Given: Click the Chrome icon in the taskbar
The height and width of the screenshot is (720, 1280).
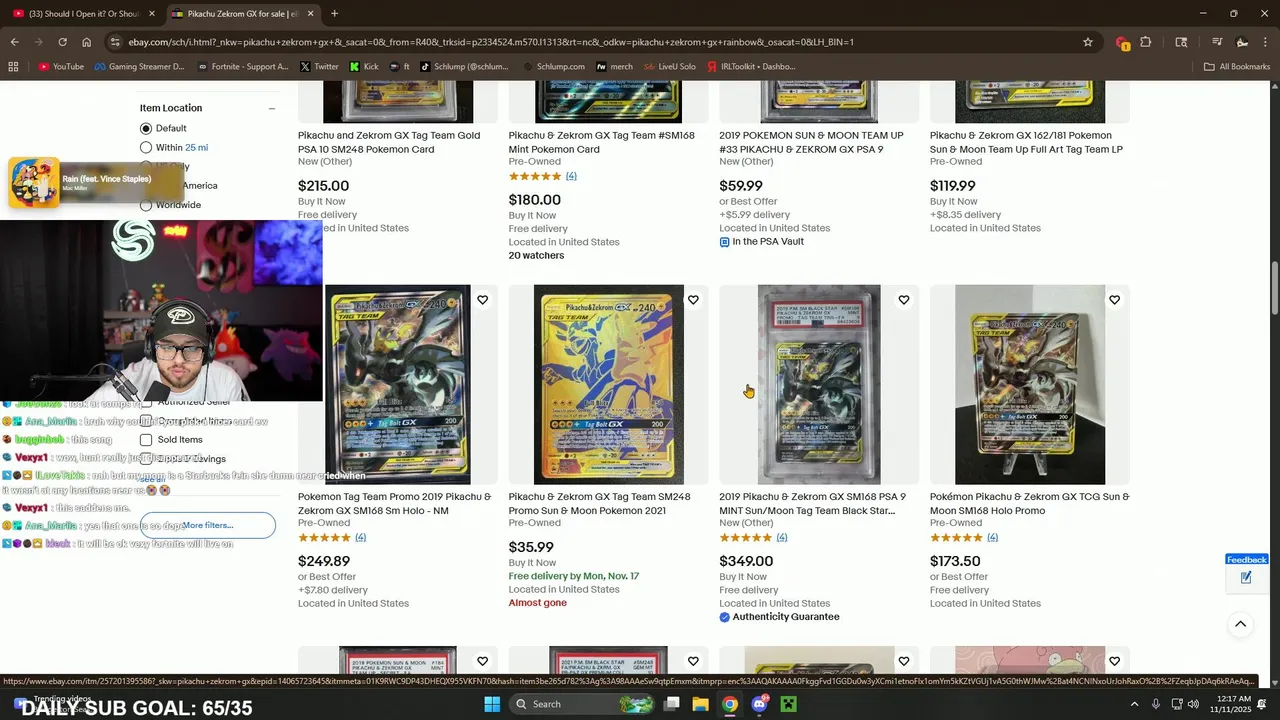Looking at the screenshot, I should [730, 704].
